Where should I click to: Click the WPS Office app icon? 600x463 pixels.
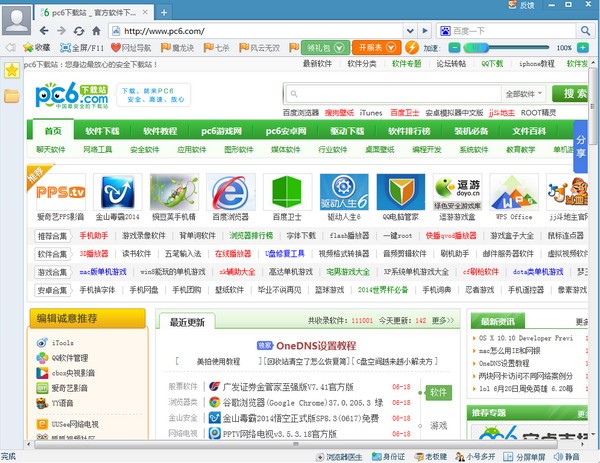[x=514, y=191]
